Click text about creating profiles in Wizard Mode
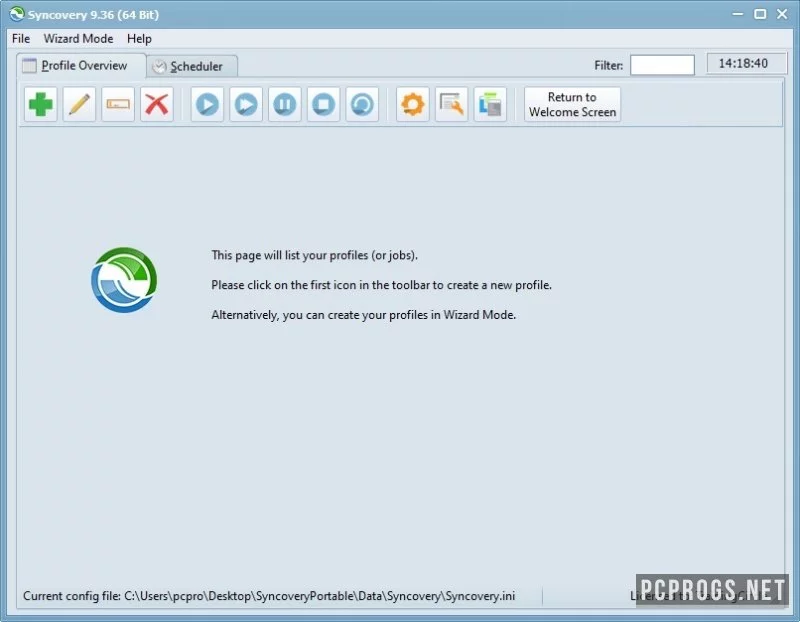 (x=363, y=315)
